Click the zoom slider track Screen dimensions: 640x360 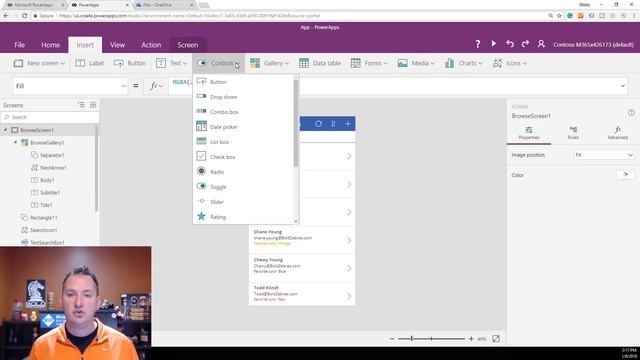pos(431,339)
